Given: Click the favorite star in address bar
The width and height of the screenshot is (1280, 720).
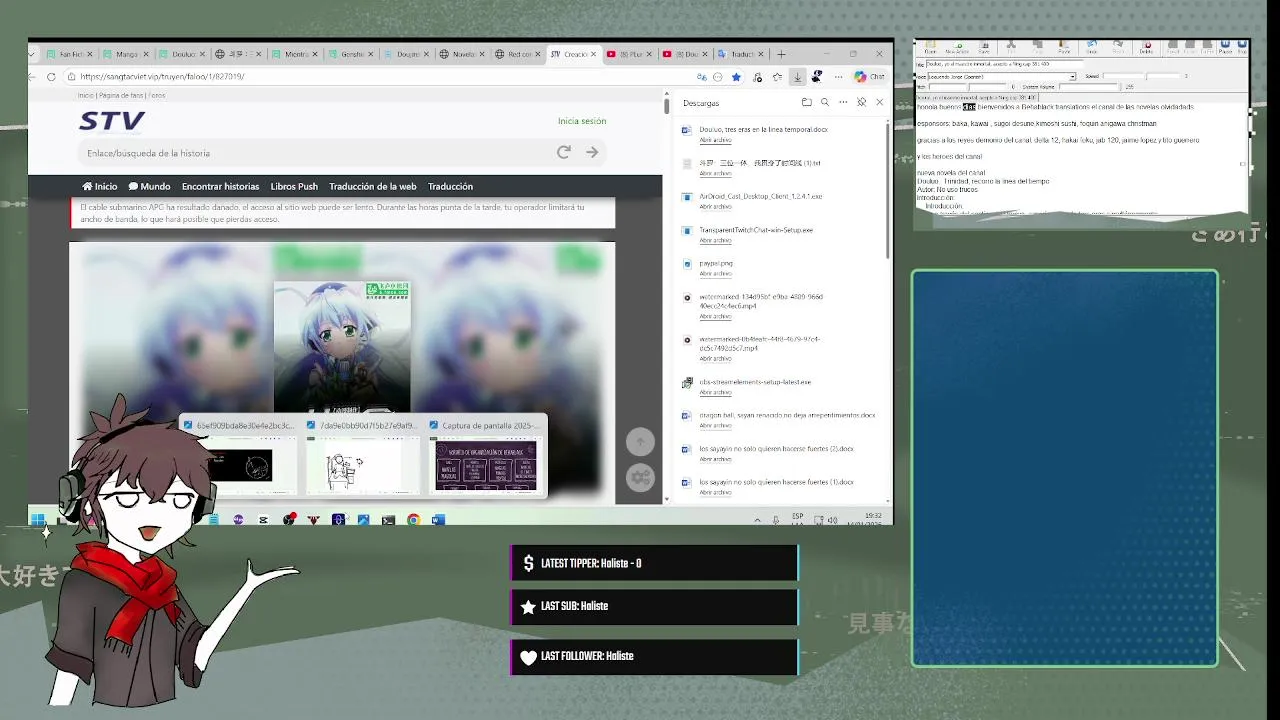Looking at the screenshot, I should pos(736,77).
